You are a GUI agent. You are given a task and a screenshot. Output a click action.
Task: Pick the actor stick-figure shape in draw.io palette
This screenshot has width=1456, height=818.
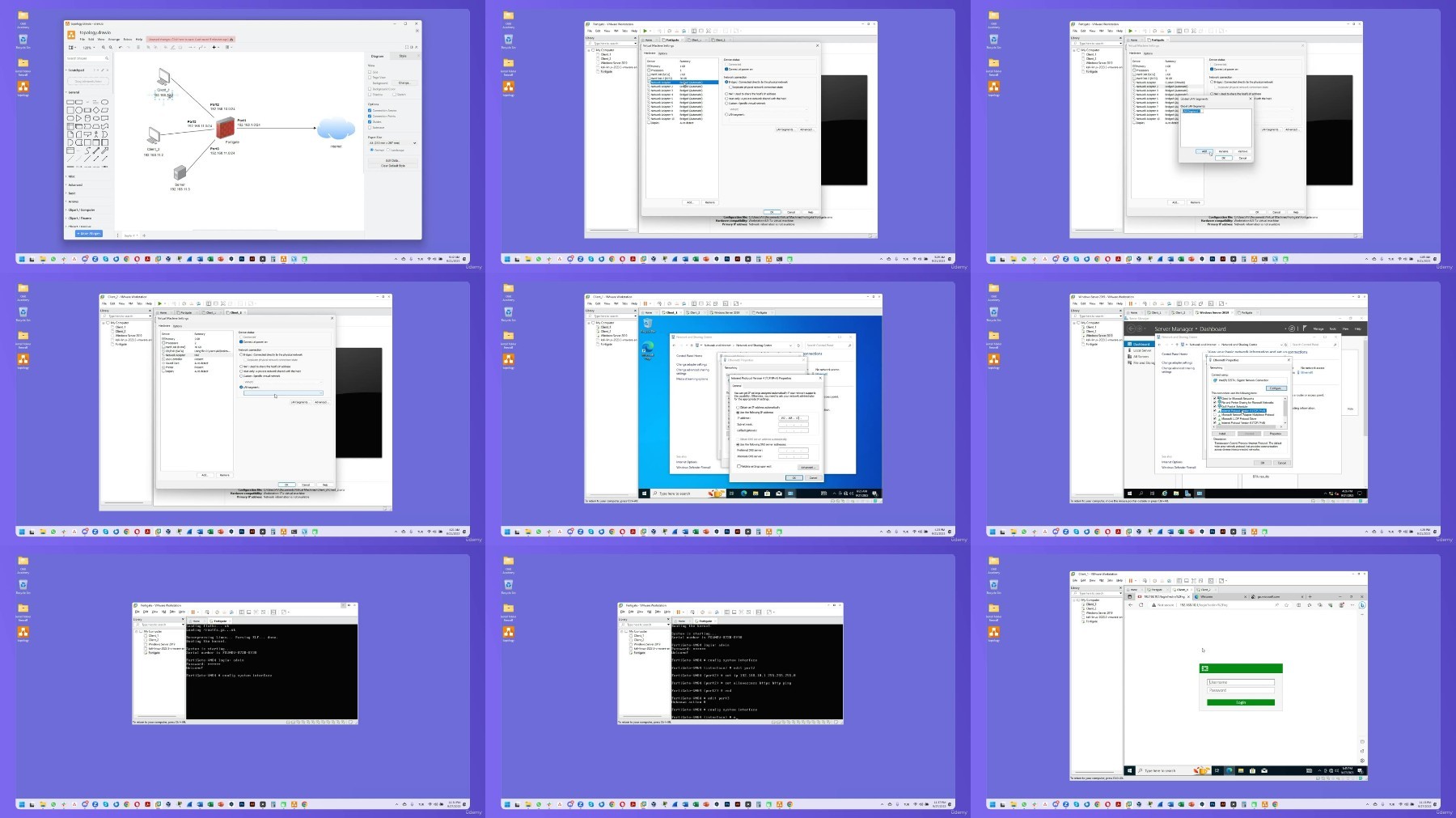tap(96, 134)
